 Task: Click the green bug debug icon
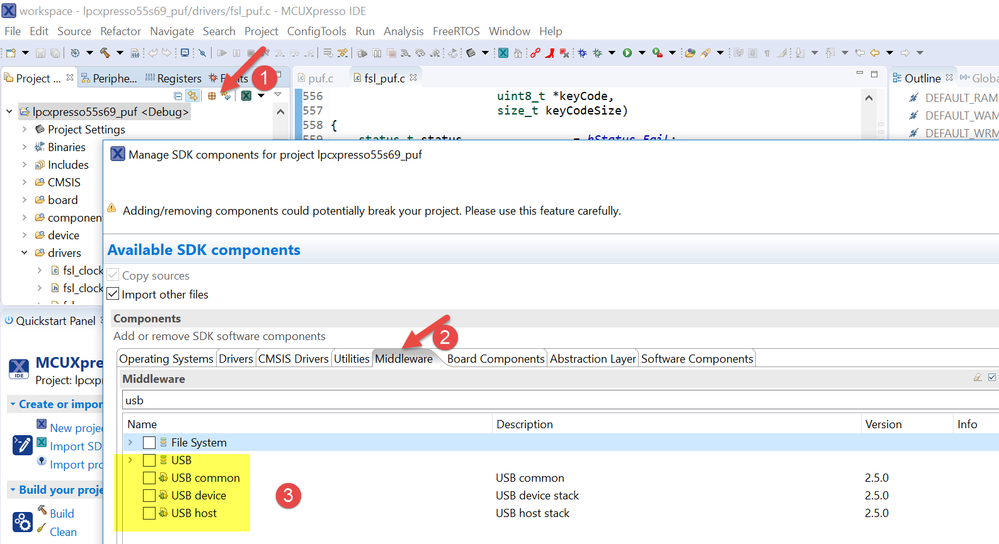(598, 53)
